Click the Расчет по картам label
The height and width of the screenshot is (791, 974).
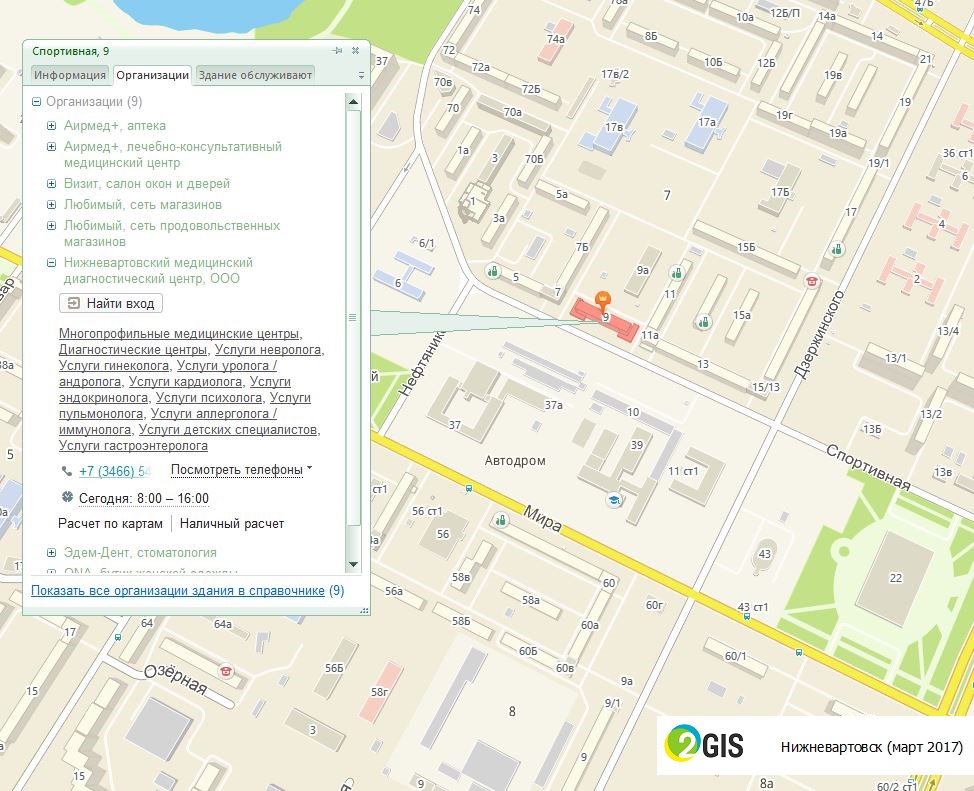(111, 524)
